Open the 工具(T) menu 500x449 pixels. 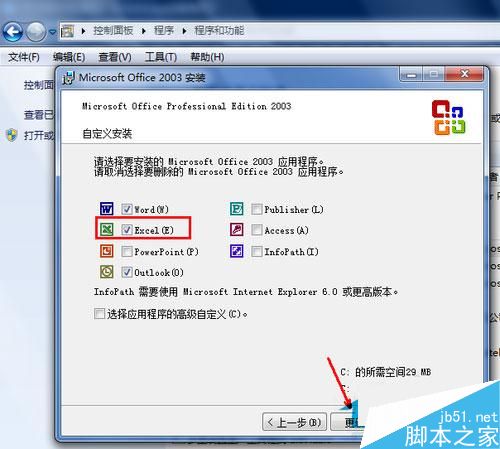click(161, 57)
